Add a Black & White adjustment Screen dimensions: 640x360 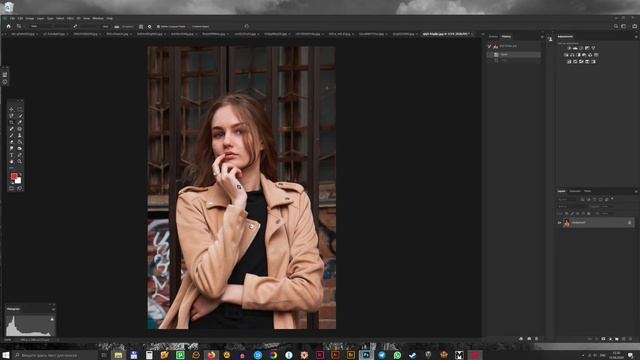point(578,55)
